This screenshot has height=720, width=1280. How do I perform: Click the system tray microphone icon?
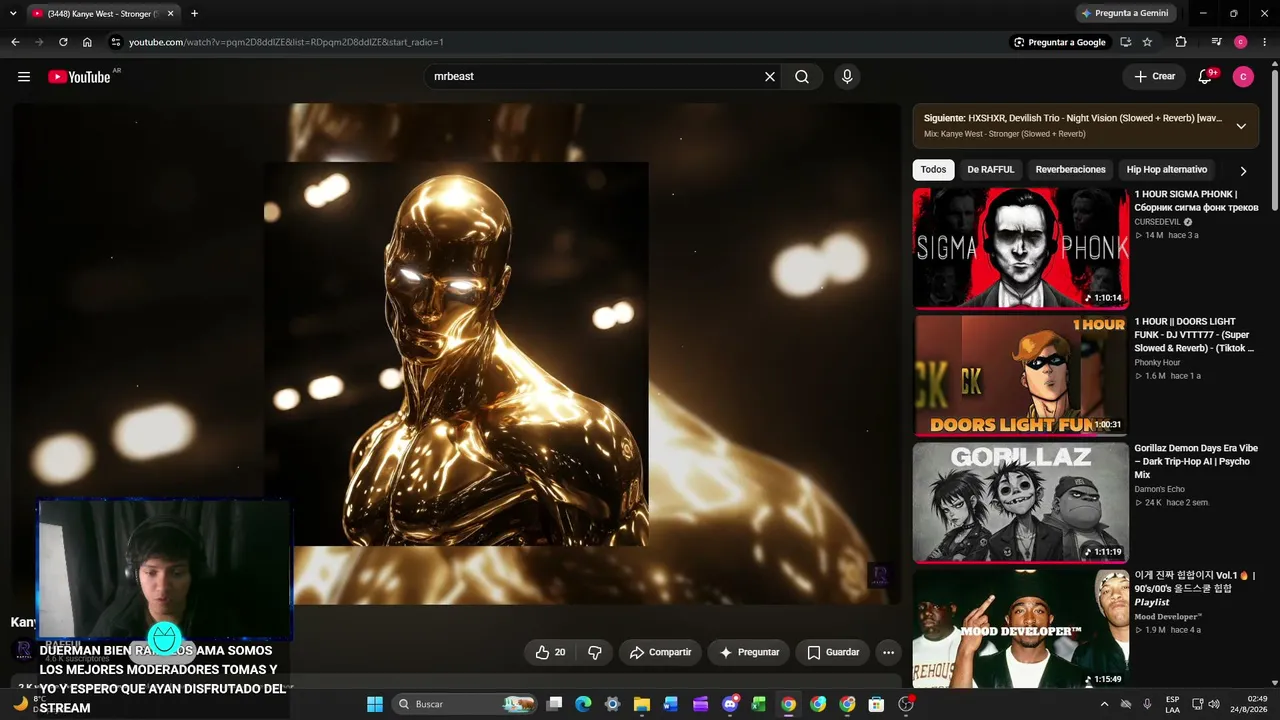point(1147,704)
